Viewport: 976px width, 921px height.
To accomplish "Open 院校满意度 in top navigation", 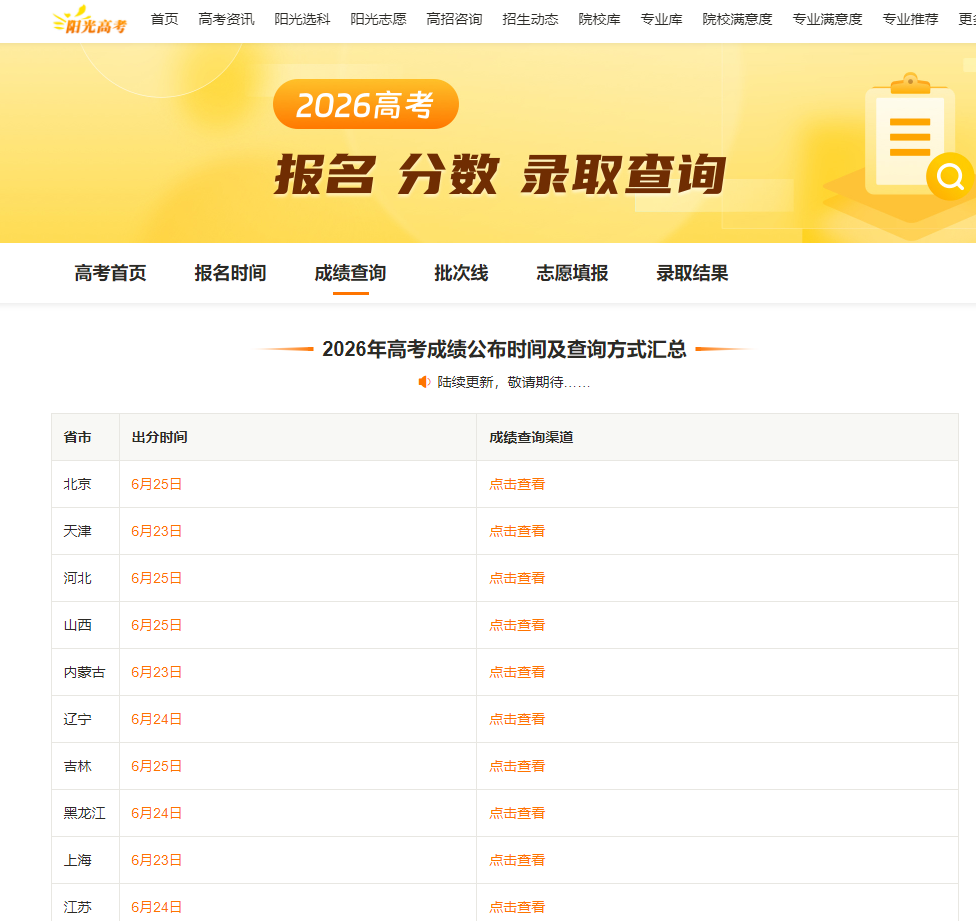I will 737,19.
